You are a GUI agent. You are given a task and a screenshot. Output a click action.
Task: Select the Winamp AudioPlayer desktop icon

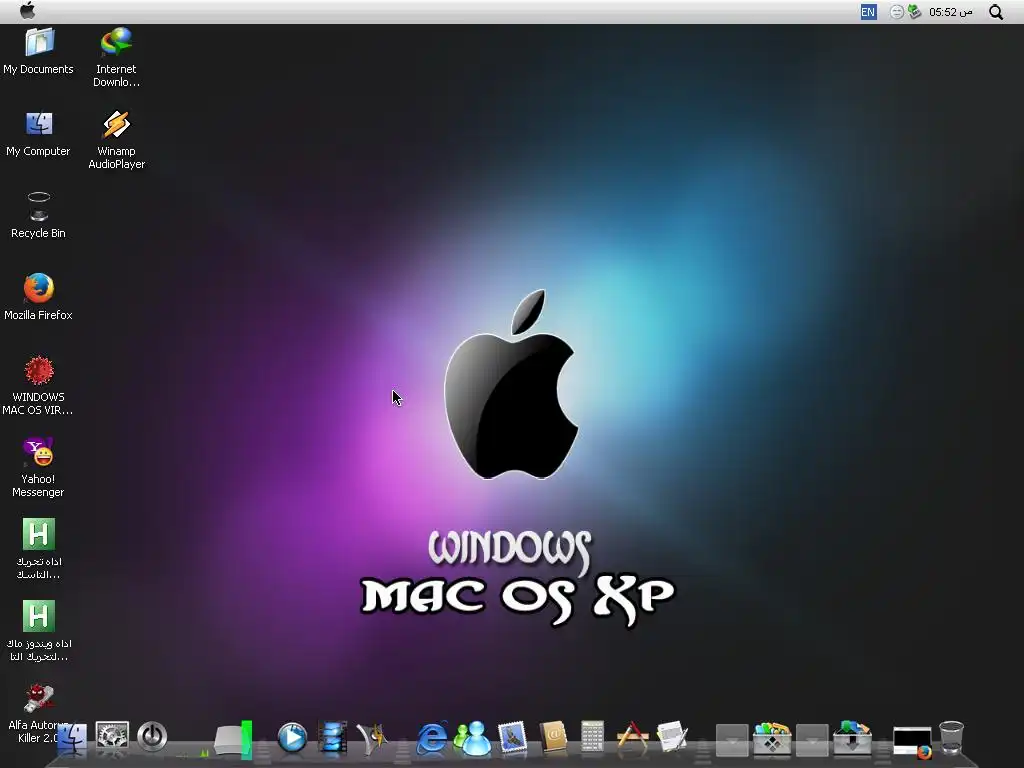(x=116, y=140)
